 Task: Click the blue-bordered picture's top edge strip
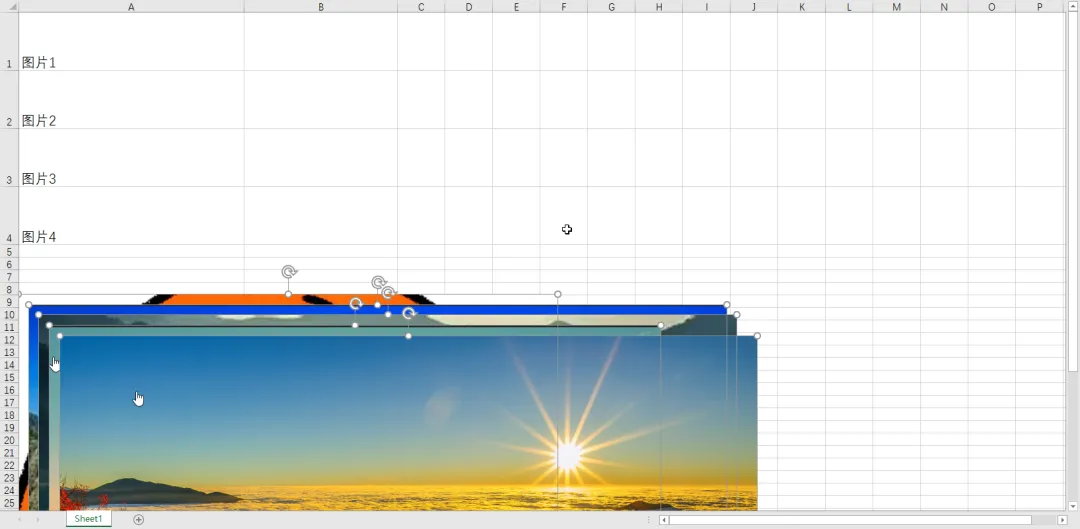click(377, 309)
